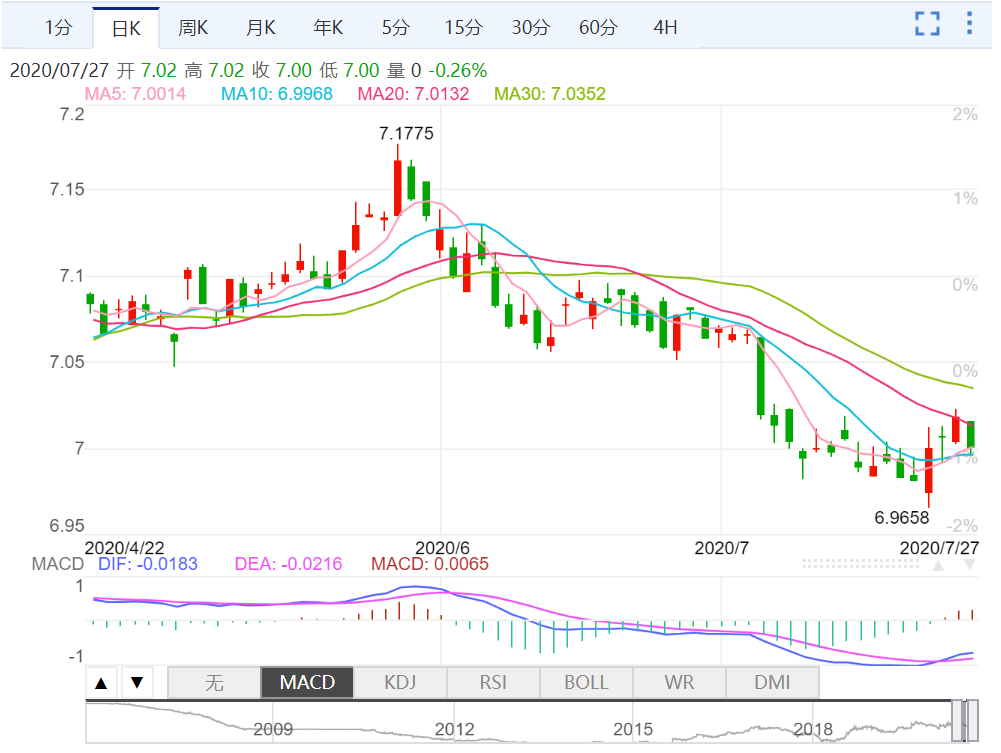
Task: Switch to the 周K weekly chart tab
Action: pos(193,28)
